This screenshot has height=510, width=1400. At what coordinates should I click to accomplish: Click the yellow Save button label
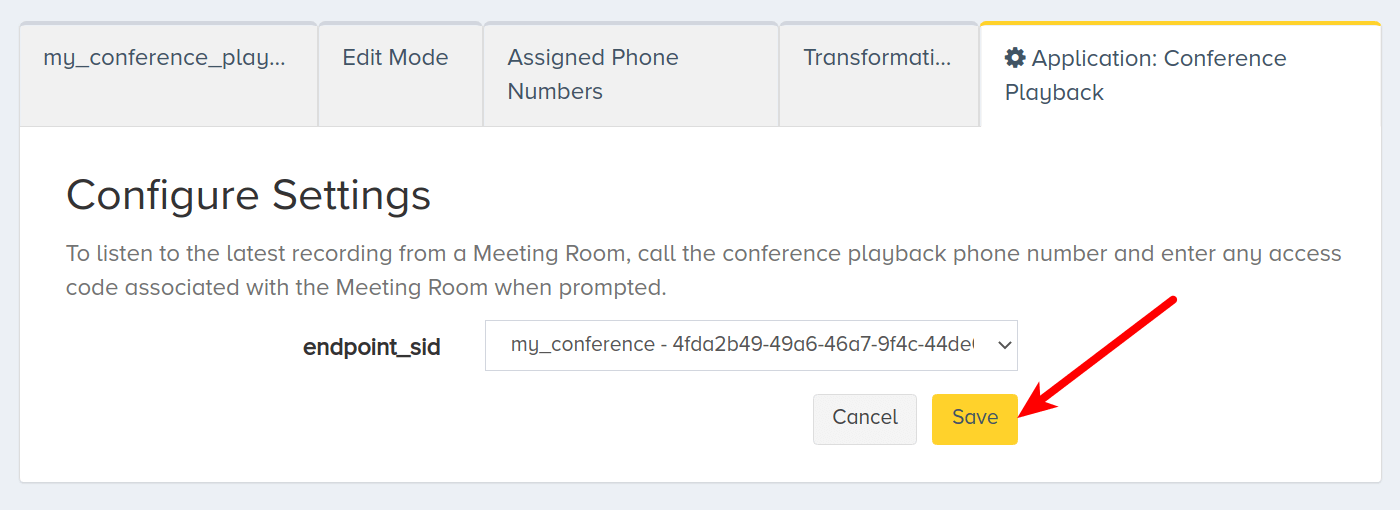[x=975, y=418]
